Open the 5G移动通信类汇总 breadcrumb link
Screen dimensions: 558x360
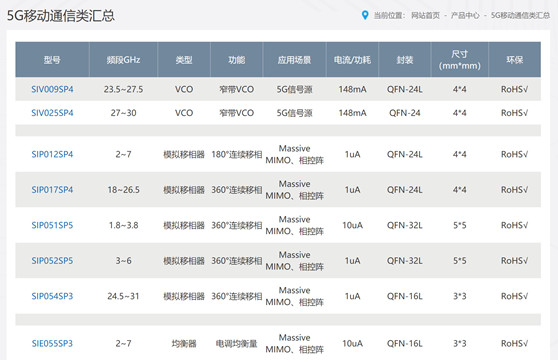point(520,15)
